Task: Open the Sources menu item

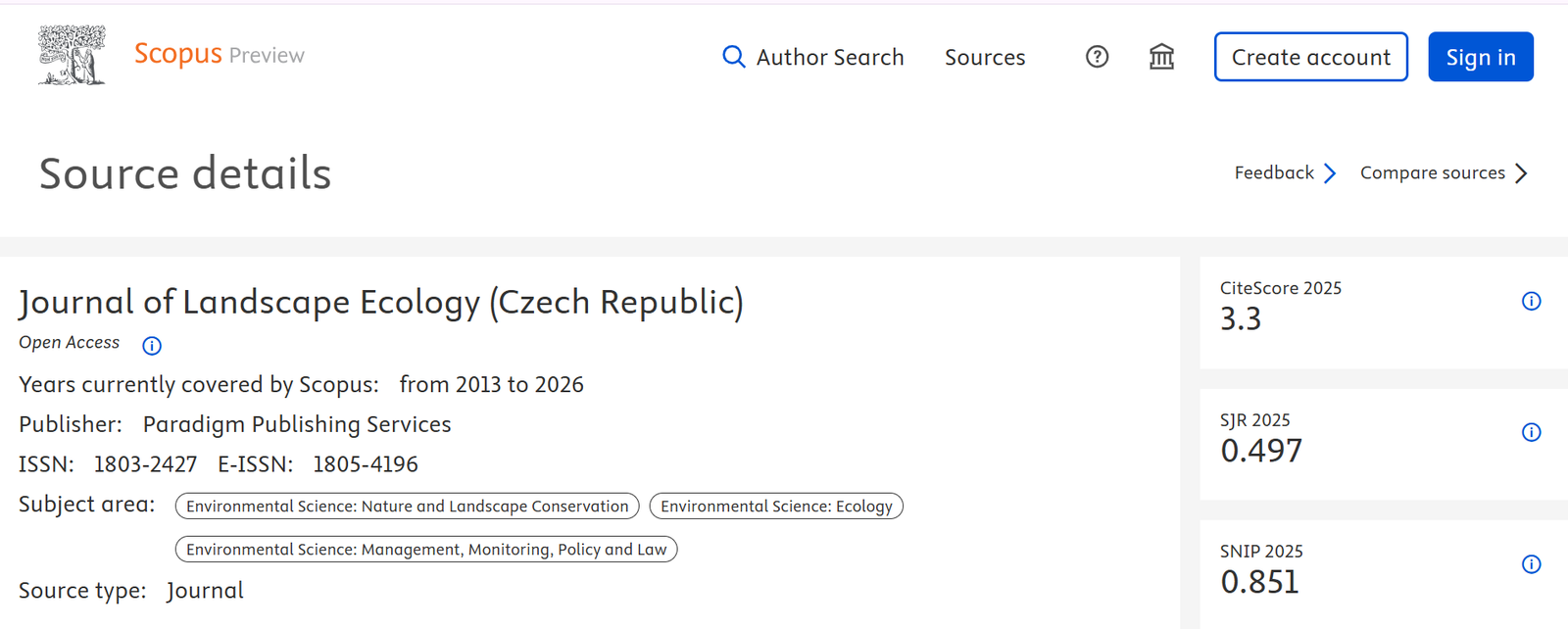Action: tap(985, 57)
